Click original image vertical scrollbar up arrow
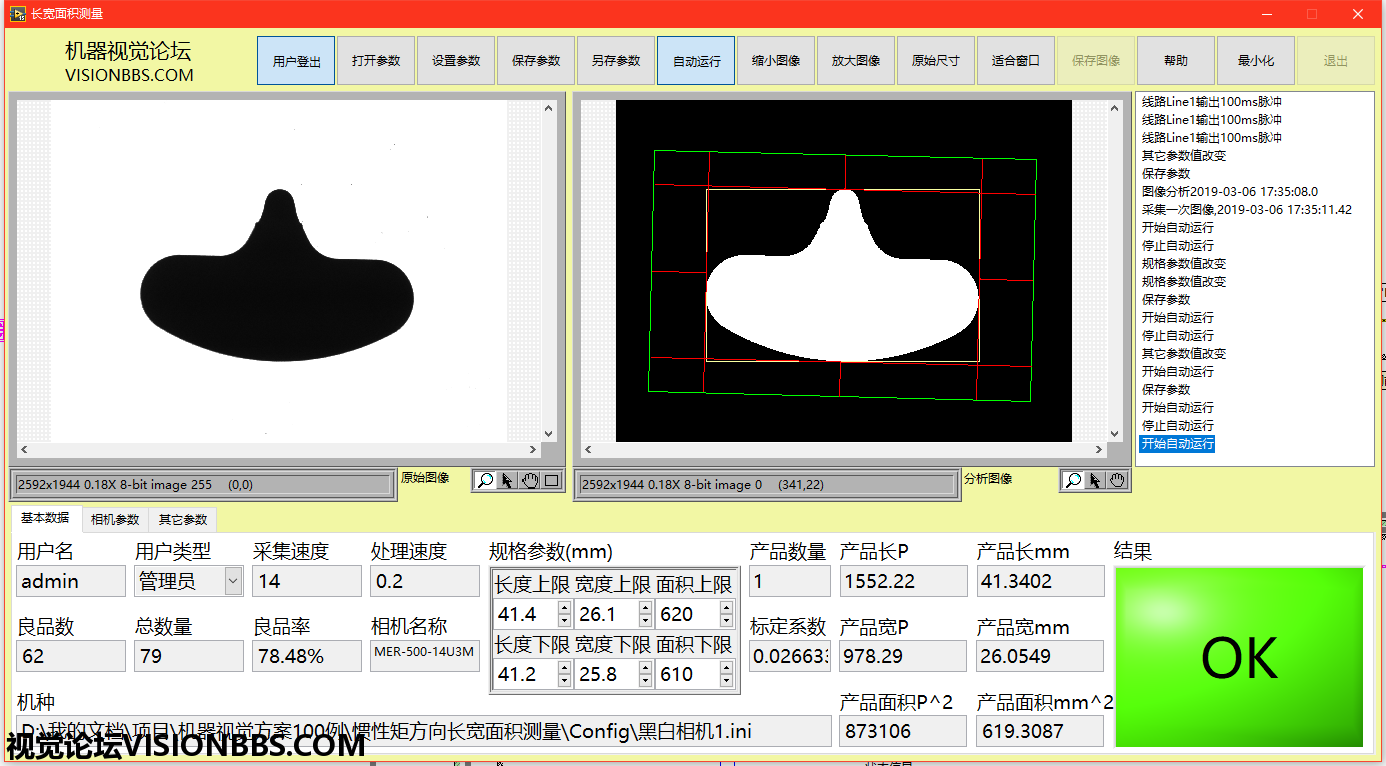Image resolution: width=1386 pixels, height=766 pixels. [548, 108]
